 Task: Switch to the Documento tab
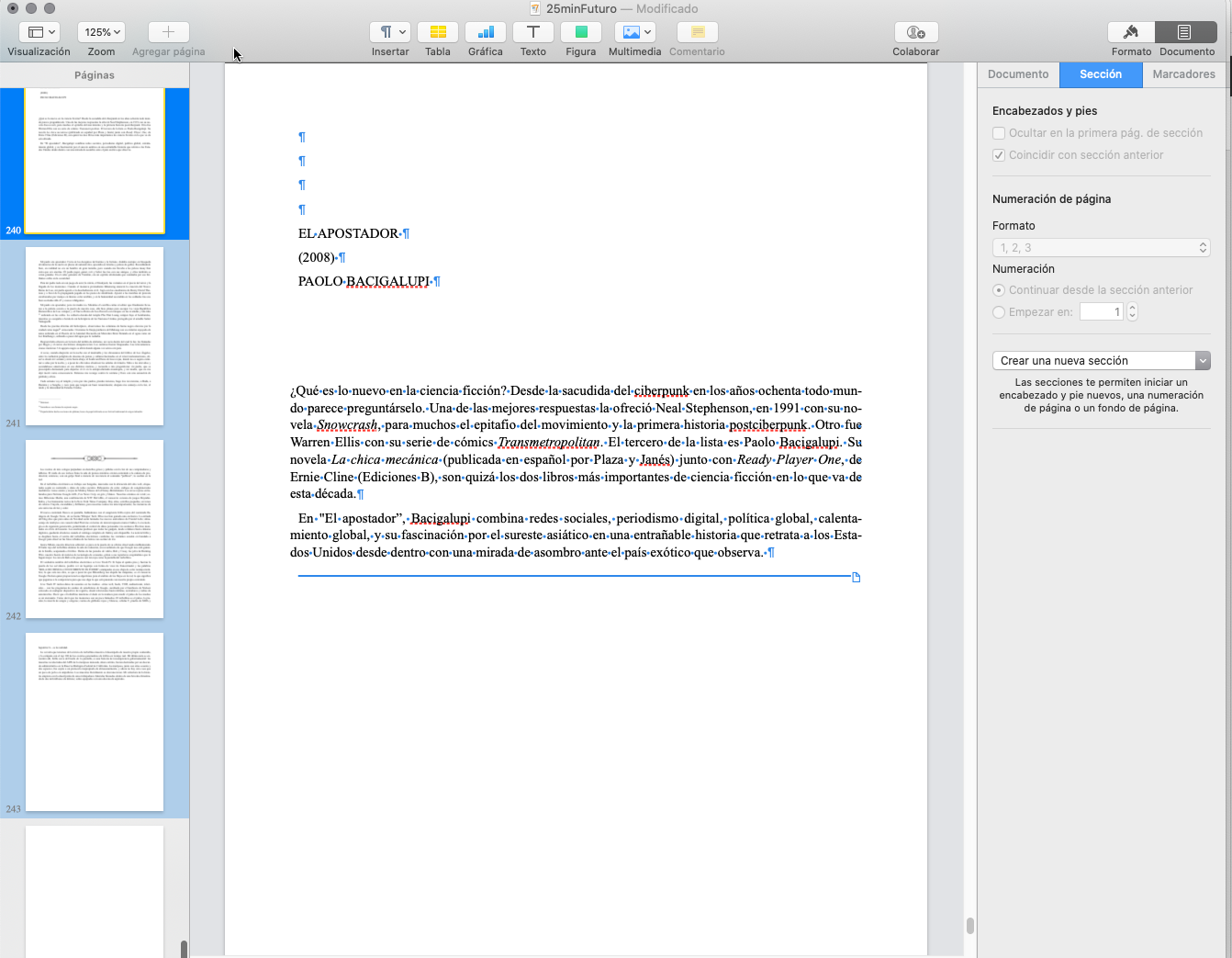pyautogui.click(x=1018, y=74)
